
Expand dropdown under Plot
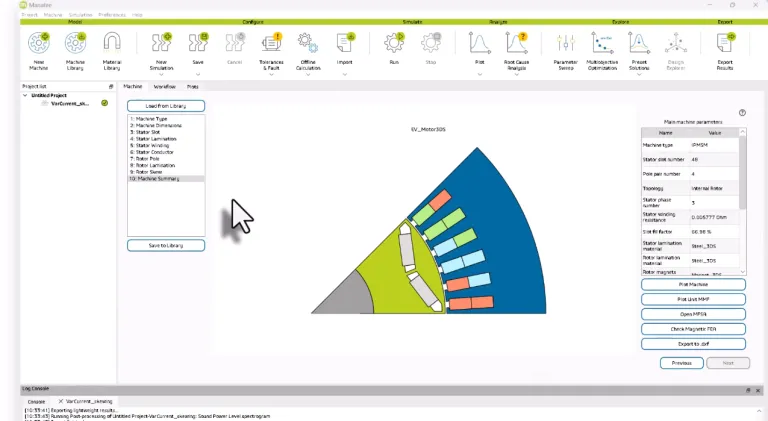click(480, 74)
